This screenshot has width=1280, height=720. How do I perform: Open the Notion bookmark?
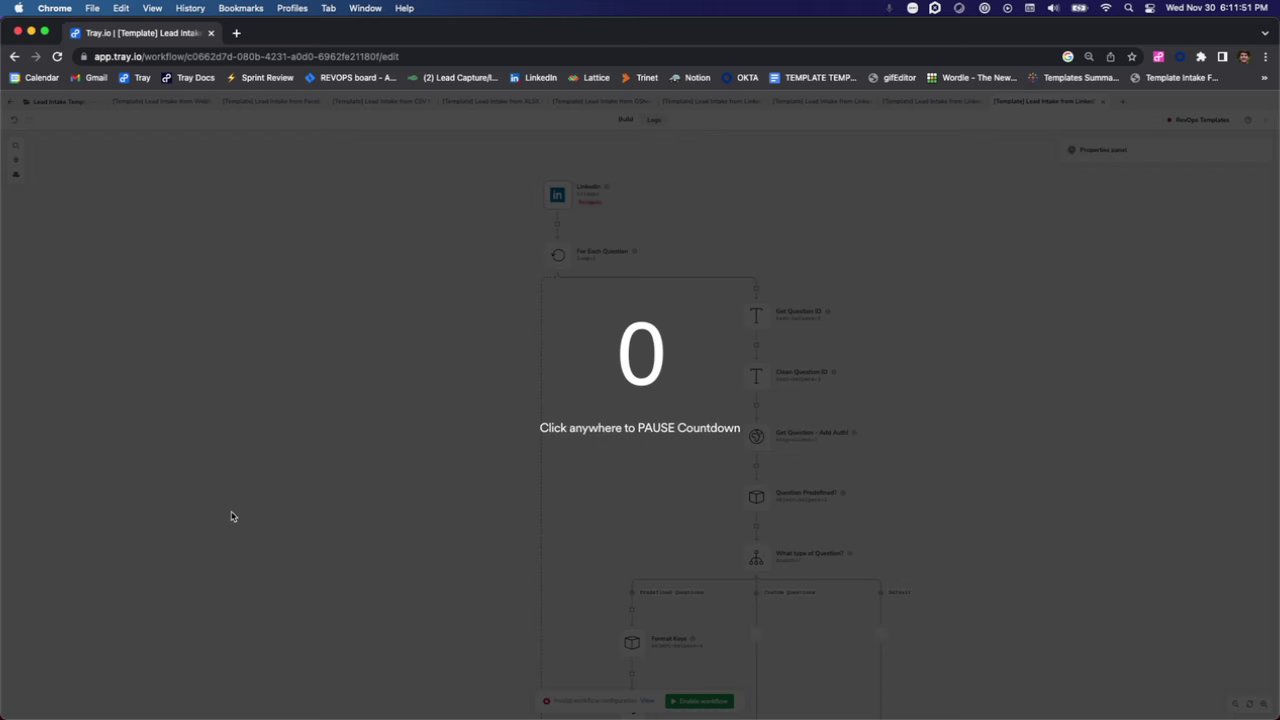[690, 77]
